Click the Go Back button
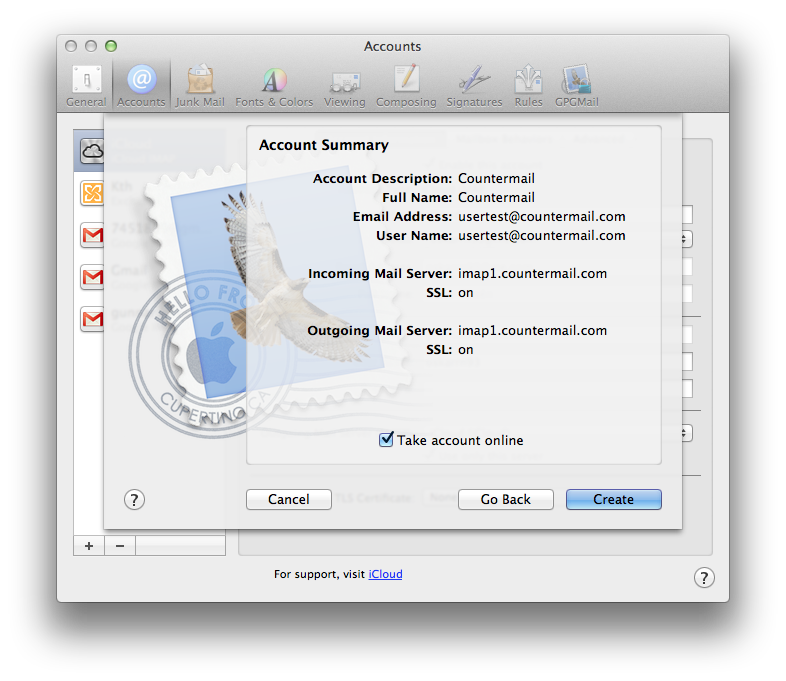The height and width of the screenshot is (681, 786). tap(506, 500)
